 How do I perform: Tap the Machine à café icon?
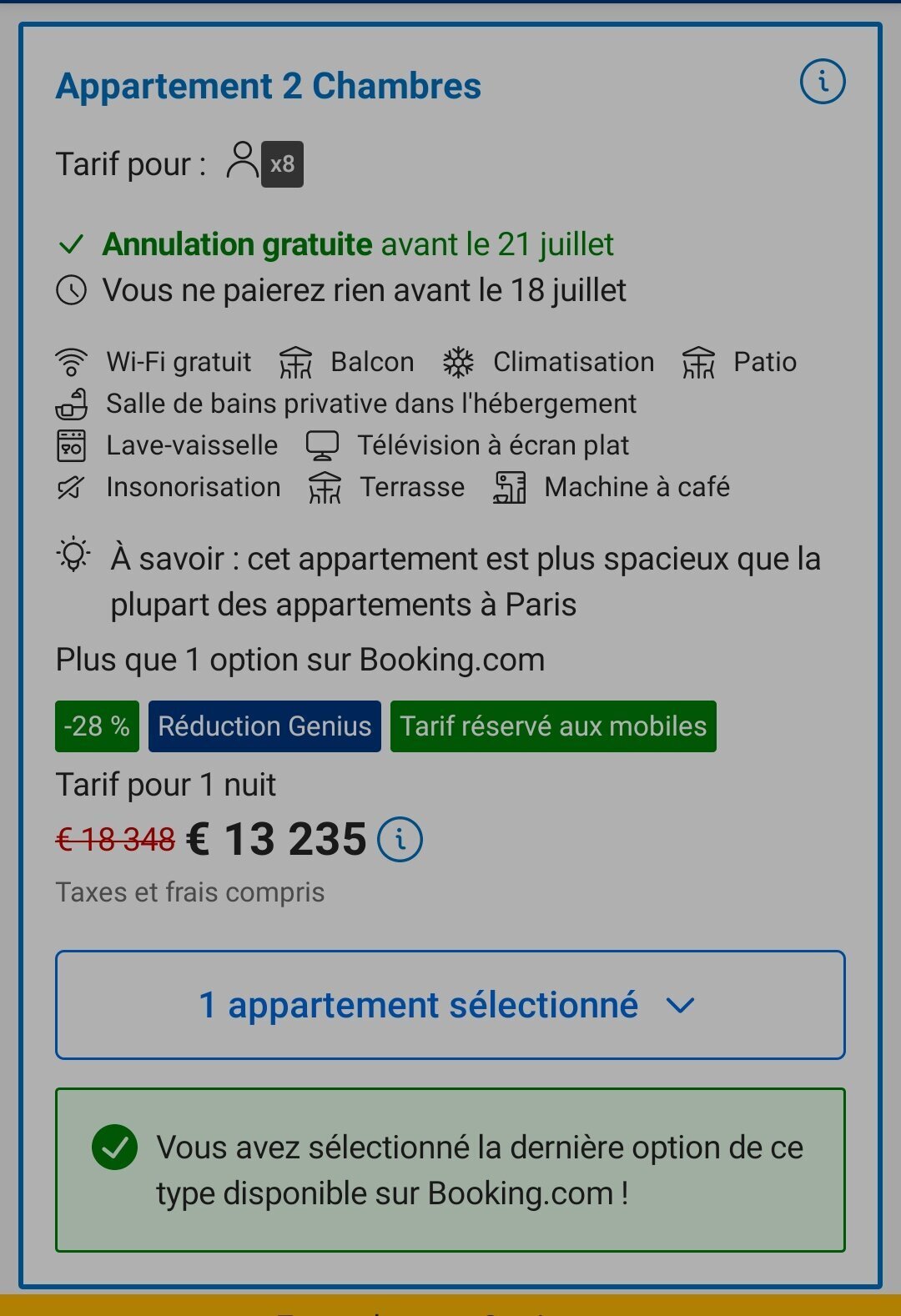[x=510, y=487]
